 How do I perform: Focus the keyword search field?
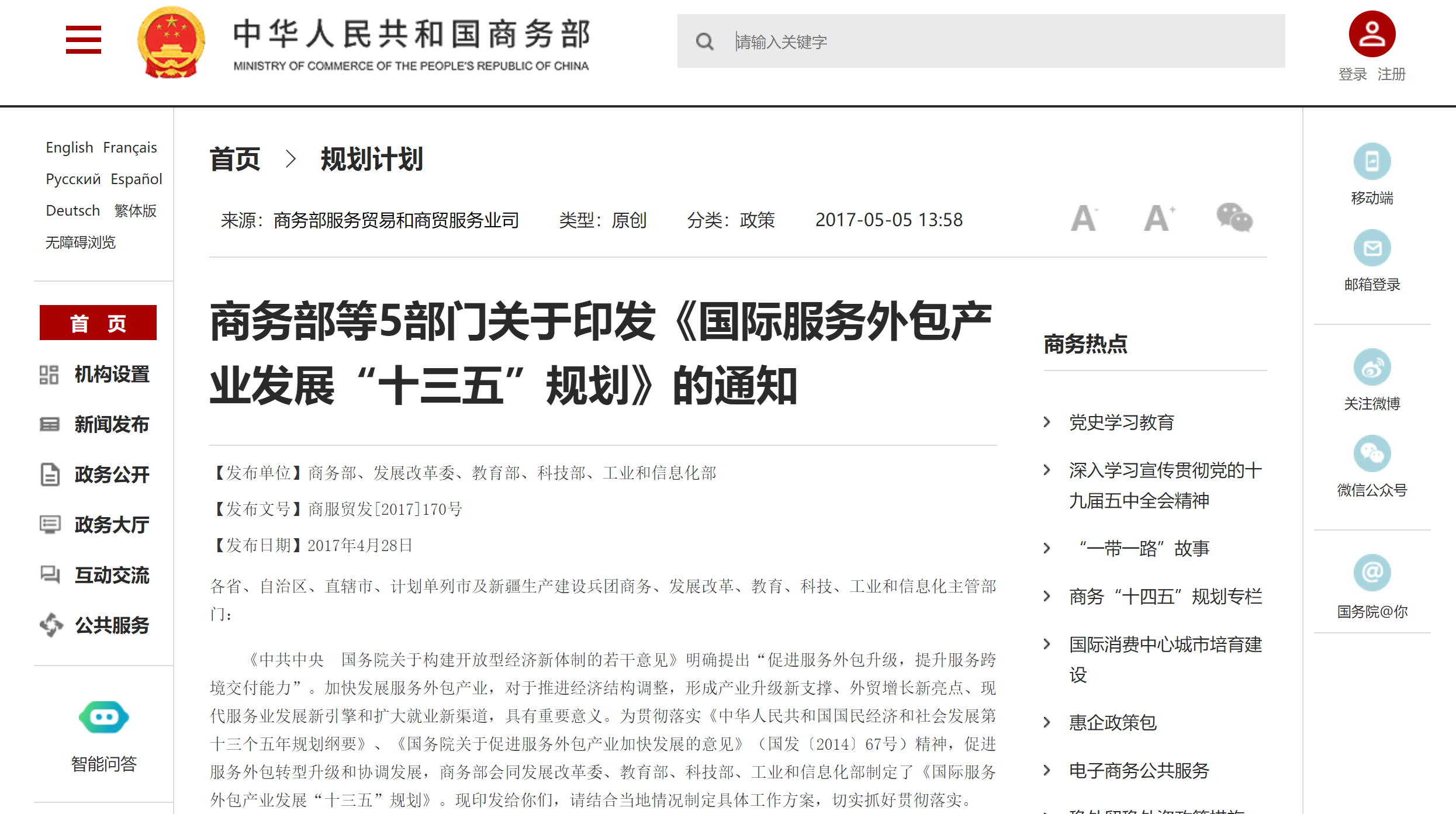coord(994,41)
